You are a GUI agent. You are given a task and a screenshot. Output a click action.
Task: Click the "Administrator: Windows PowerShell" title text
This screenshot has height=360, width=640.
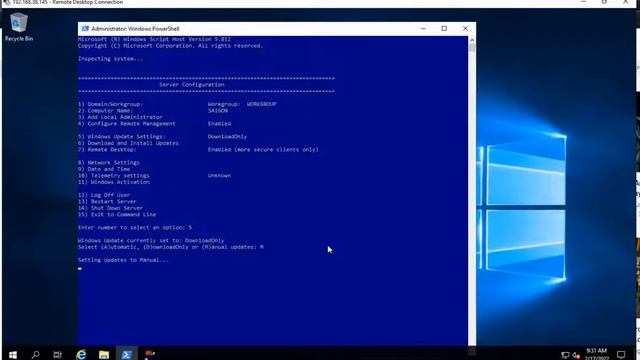pyautogui.click(x=135, y=29)
